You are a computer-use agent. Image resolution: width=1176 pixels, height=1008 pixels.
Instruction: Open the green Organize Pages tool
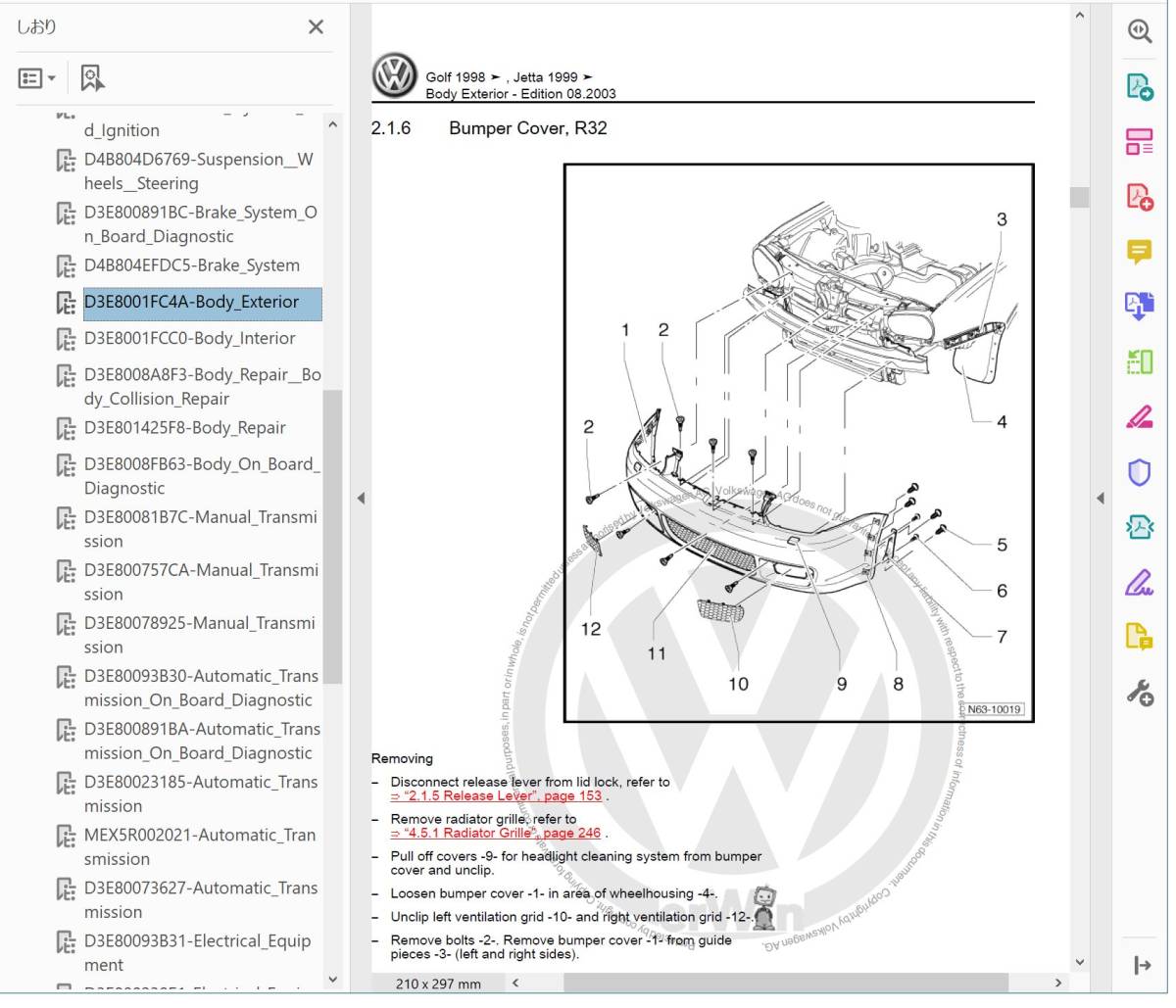1139,361
